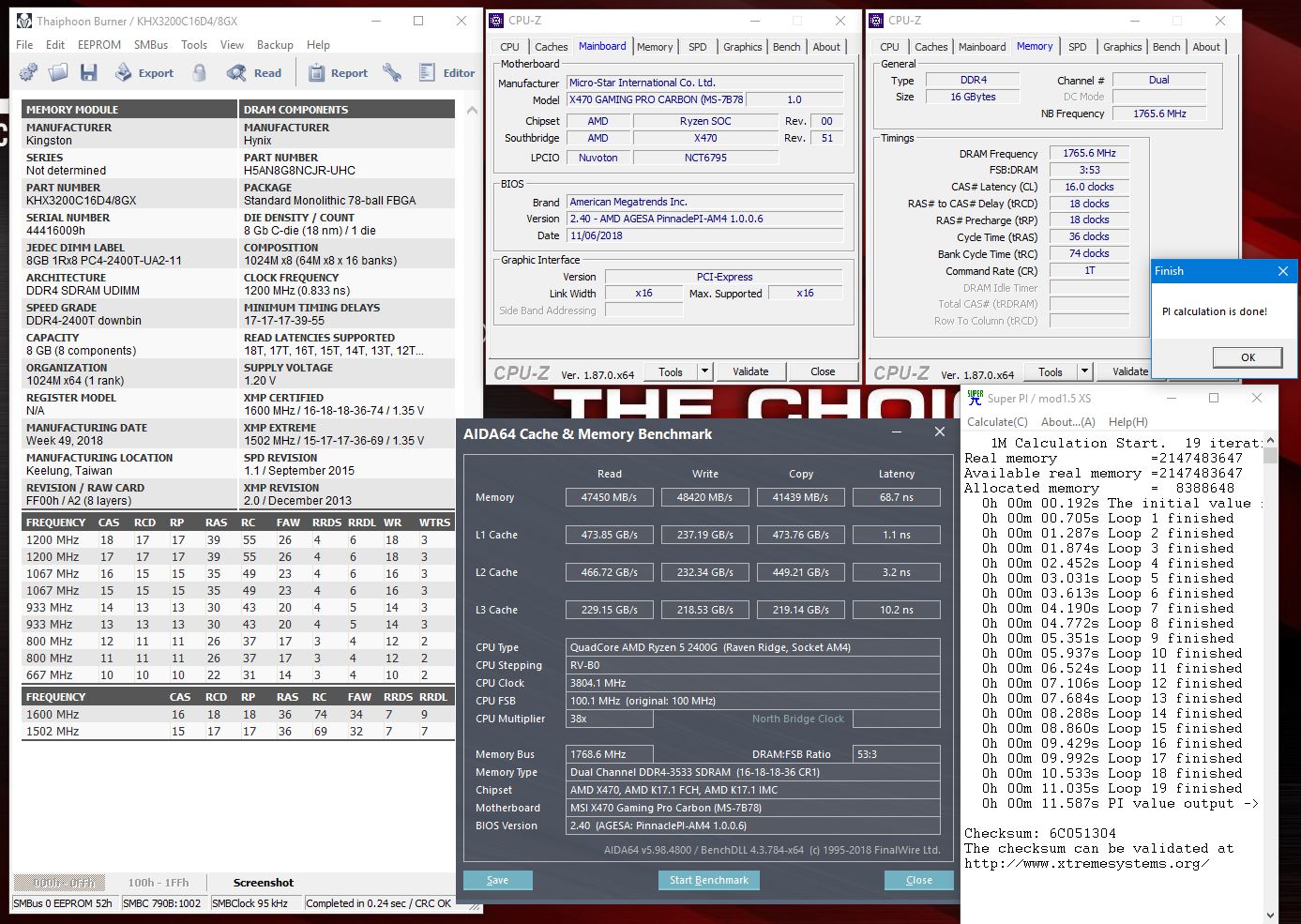Click the Checksum: 6C051304 line in Super PI
1301x924 pixels.
click(1040, 833)
